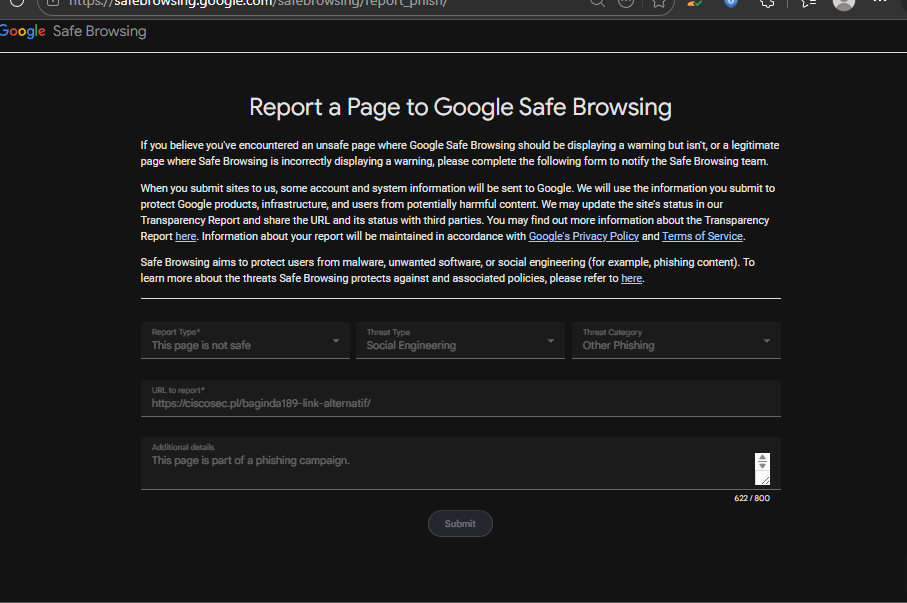This screenshot has width=907, height=603.
Task: Click the '622 / 800' character counter
Action: pyautogui.click(x=752, y=498)
